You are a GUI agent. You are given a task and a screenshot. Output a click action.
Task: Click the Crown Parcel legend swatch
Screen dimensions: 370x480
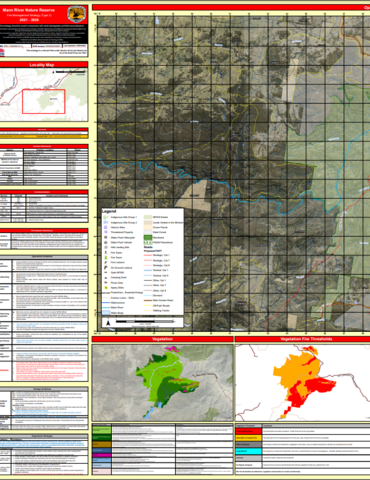[x=148, y=227]
